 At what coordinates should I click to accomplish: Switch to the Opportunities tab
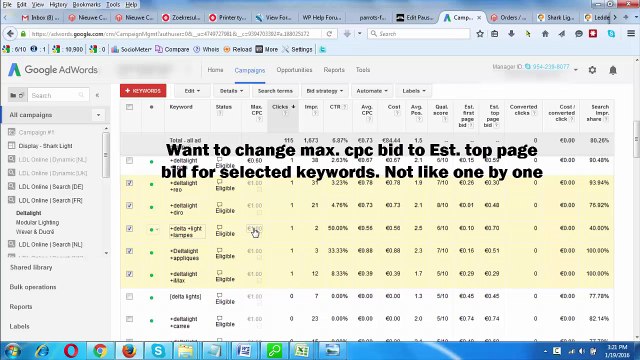(294, 70)
